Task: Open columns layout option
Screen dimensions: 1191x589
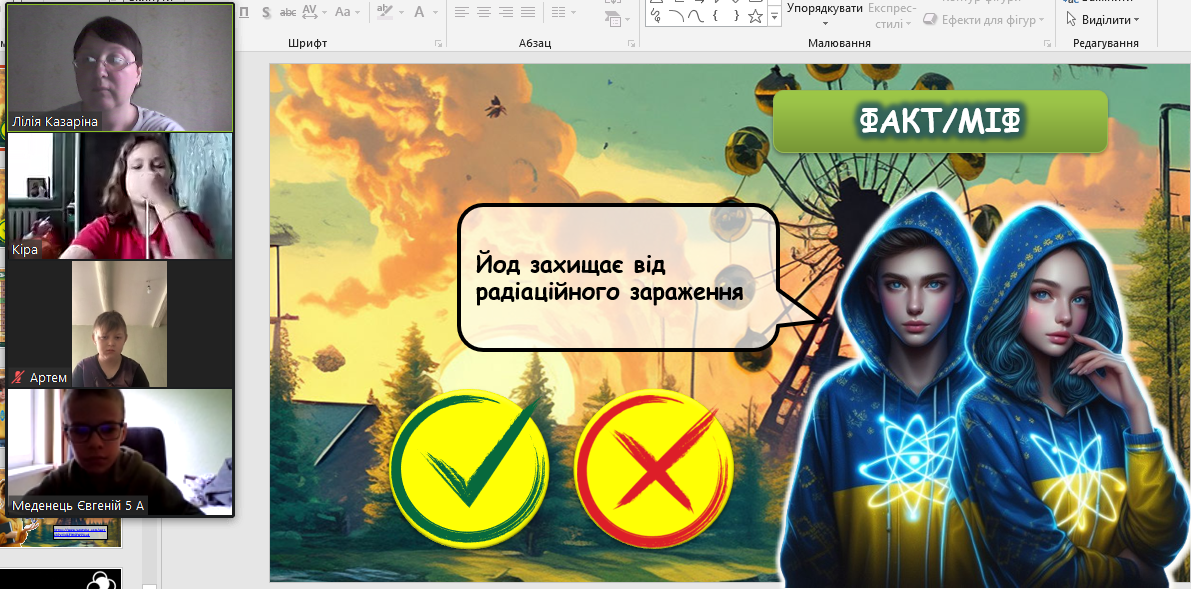Action: pyautogui.click(x=563, y=11)
